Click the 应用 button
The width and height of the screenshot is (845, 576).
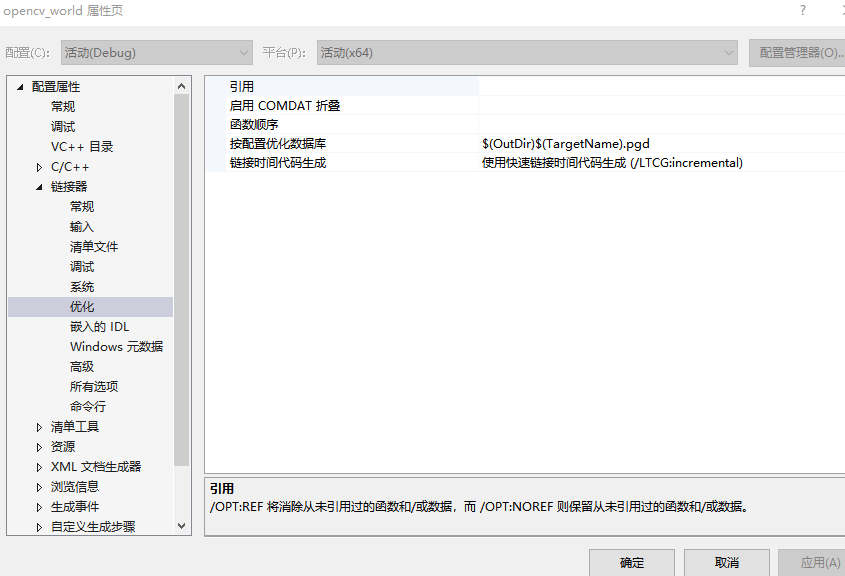point(814,563)
